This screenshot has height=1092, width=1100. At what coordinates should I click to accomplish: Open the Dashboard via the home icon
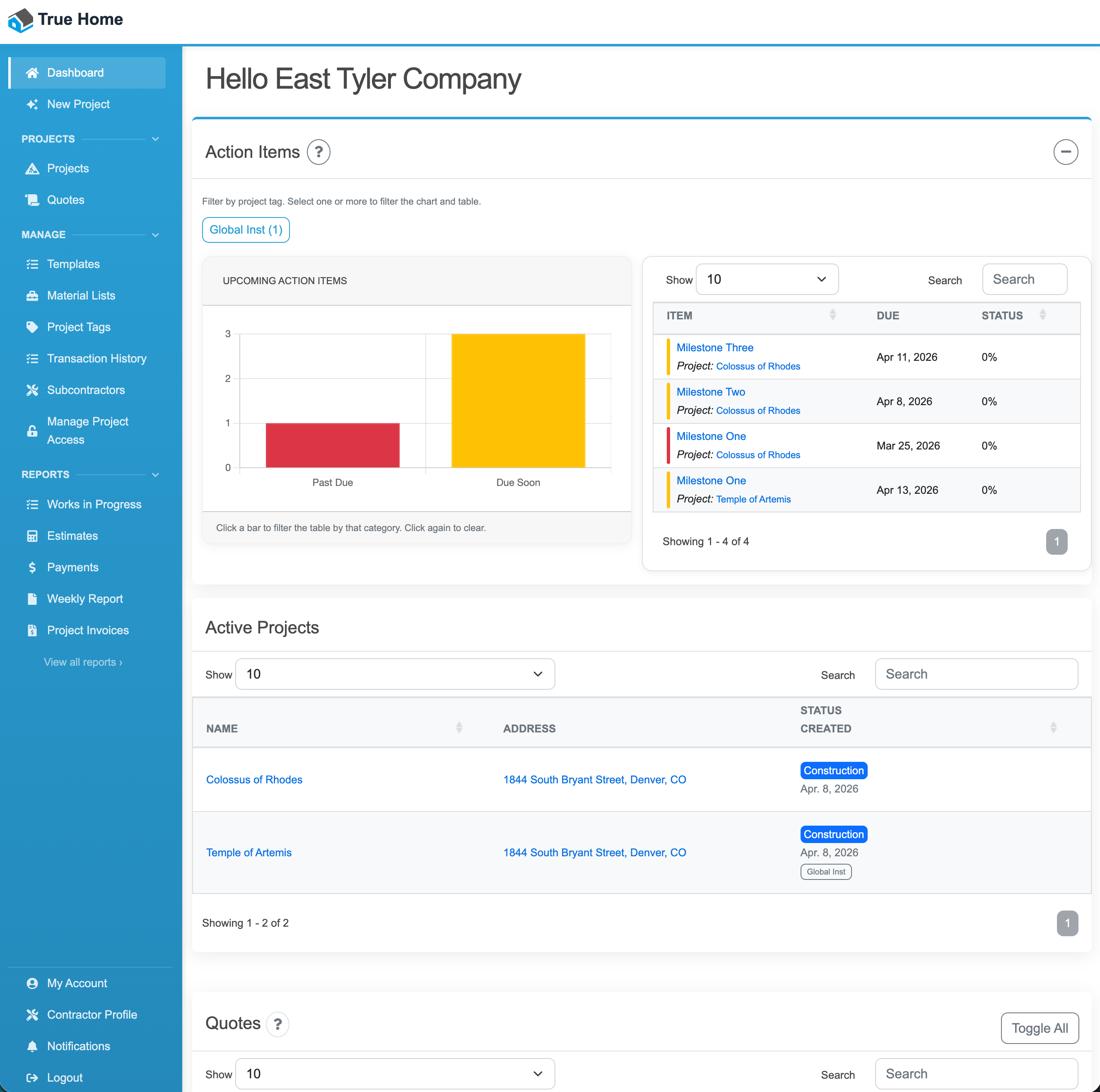tap(32, 72)
